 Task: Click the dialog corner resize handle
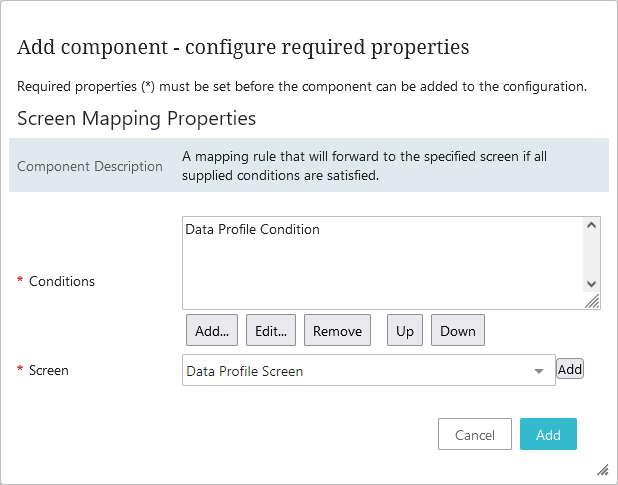603,470
